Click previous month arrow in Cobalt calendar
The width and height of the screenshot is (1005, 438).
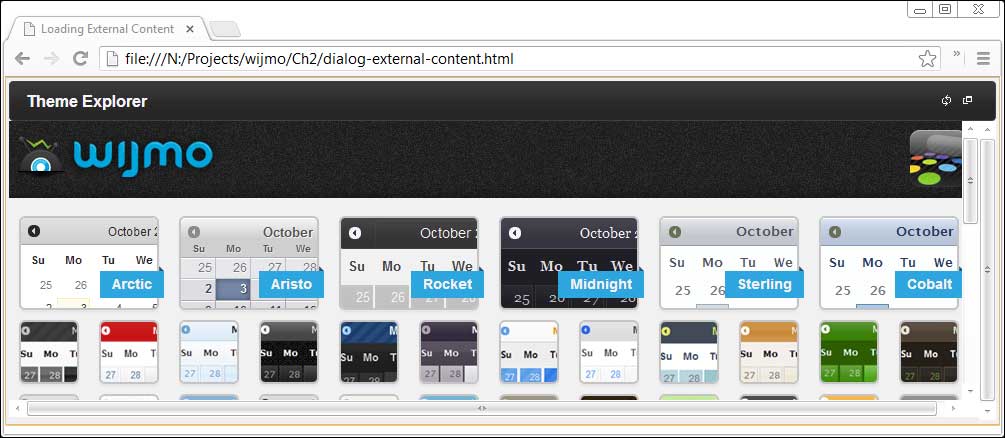click(x=835, y=232)
